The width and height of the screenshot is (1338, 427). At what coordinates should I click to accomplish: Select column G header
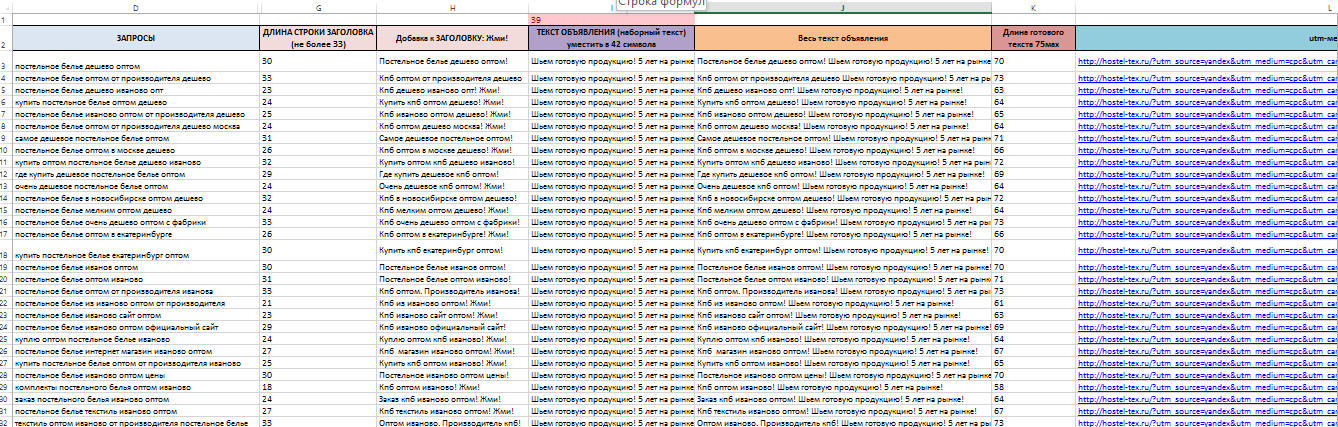pos(317,8)
